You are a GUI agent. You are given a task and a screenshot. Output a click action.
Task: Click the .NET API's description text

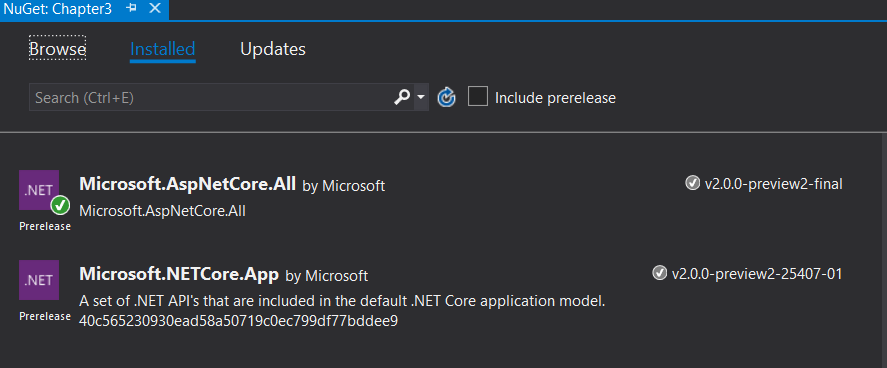(x=342, y=301)
